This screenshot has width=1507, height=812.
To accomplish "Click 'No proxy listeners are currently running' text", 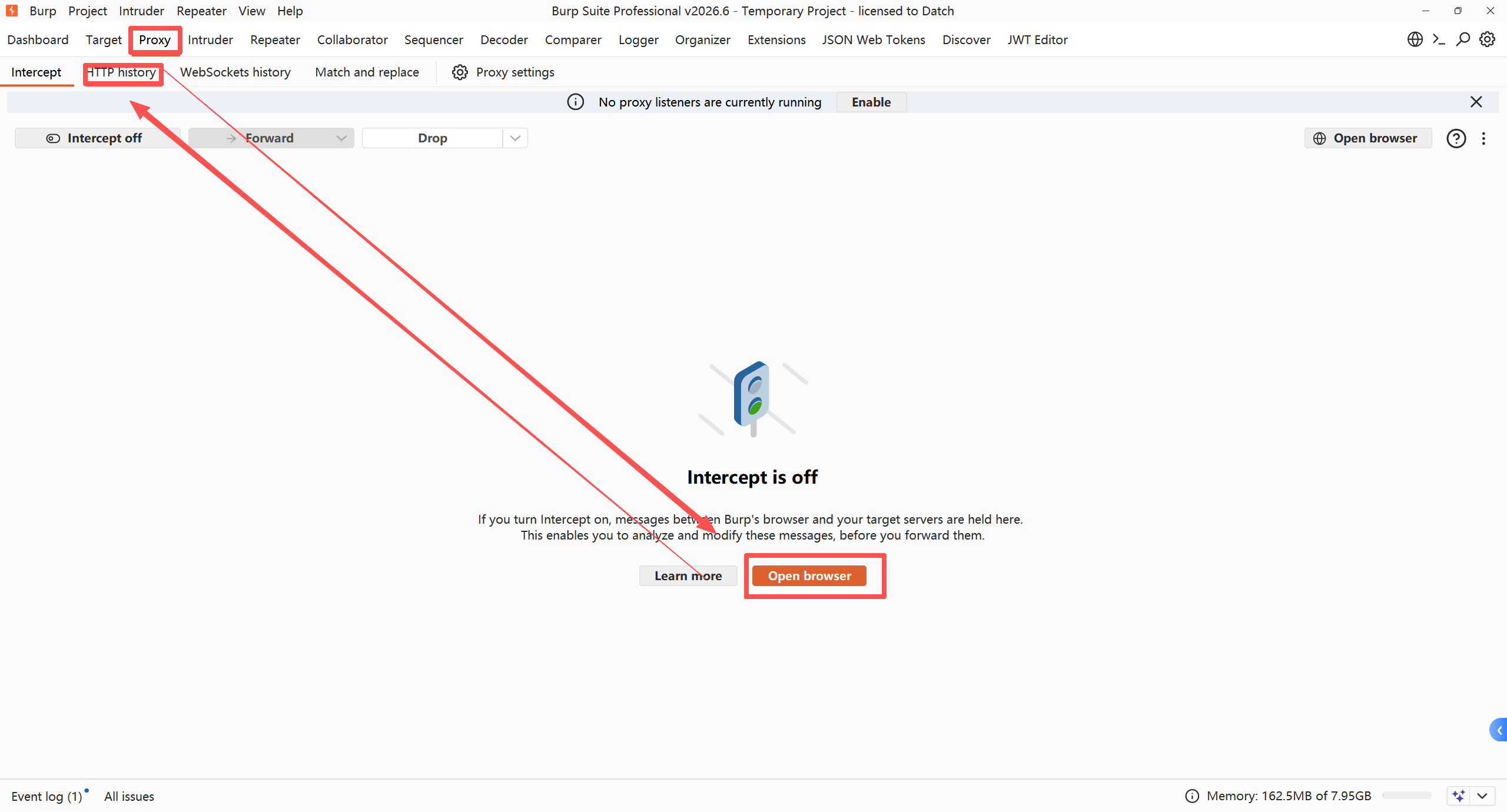I will pos(710,102).
